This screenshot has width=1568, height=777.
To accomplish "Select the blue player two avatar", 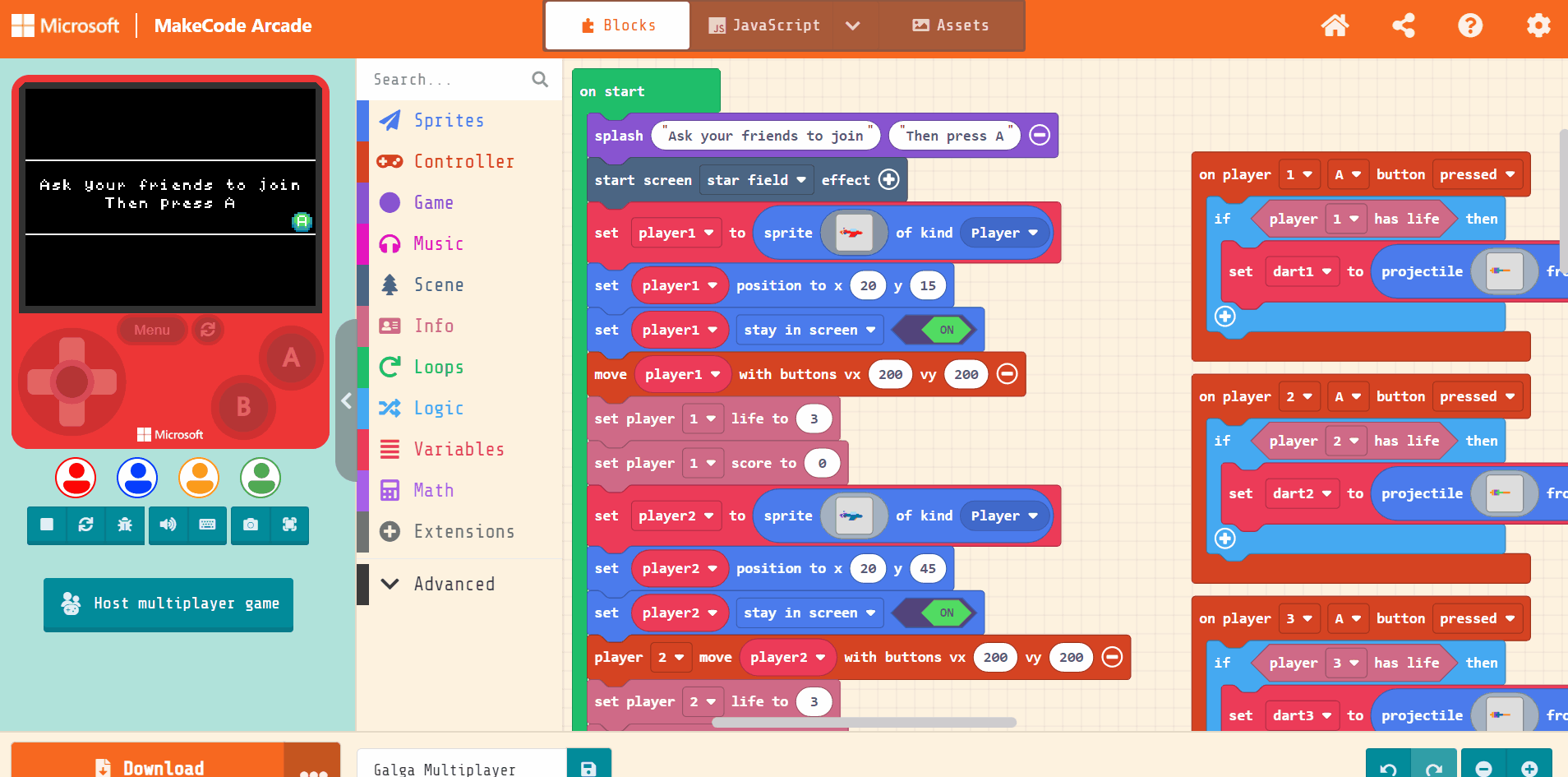I will [x=137, y=478].
